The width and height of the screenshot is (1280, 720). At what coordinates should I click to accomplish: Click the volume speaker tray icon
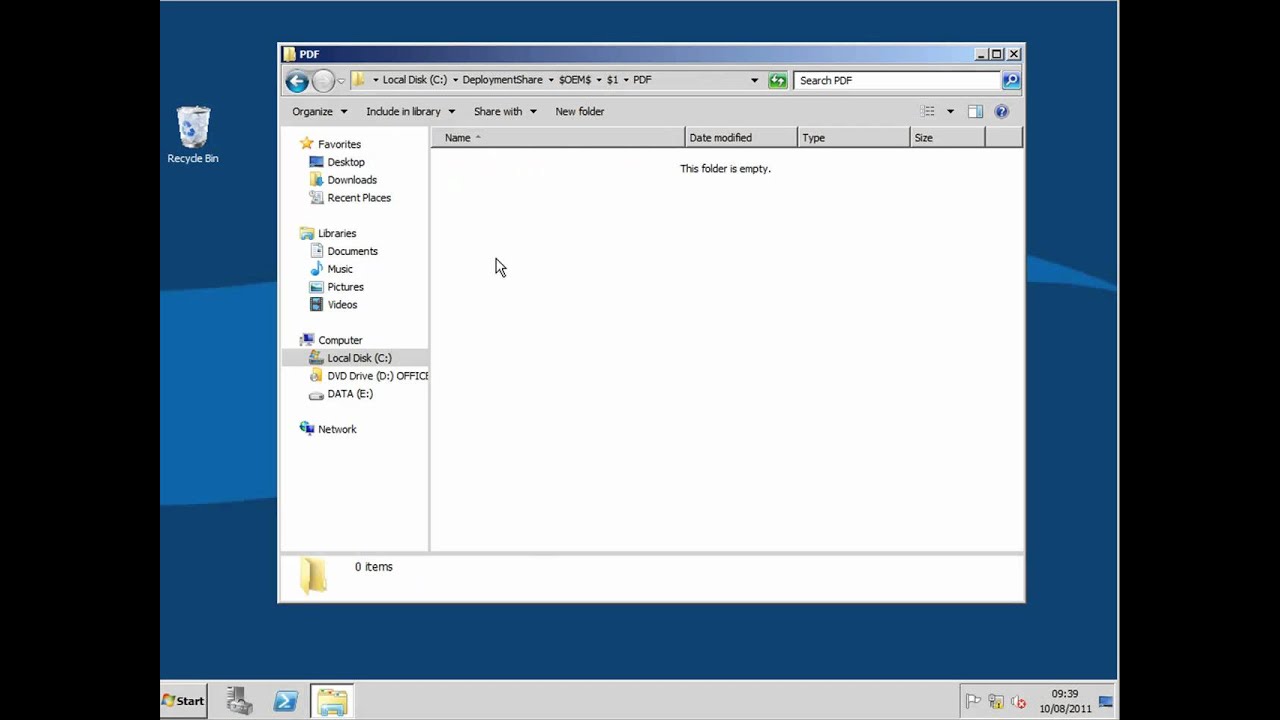click(1018, 701)
